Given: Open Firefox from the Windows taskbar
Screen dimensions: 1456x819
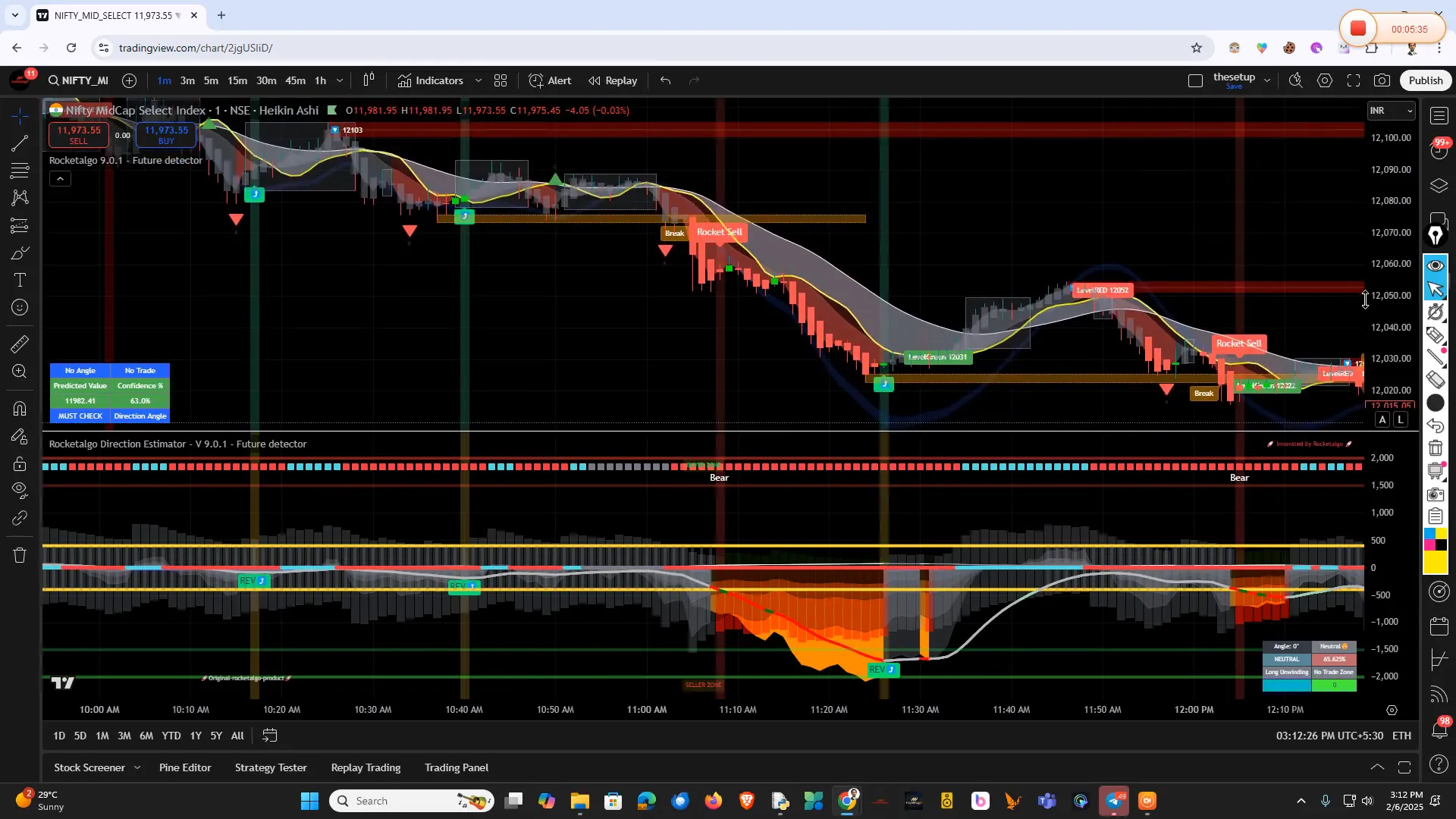Looking at the screenshot, I should tap(713, 800).
